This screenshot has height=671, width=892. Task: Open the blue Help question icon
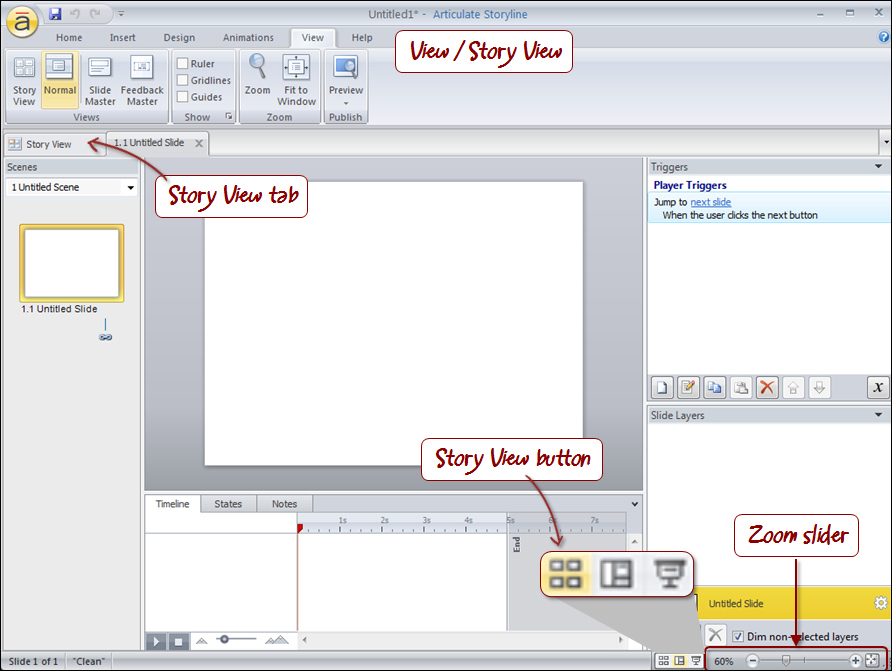pyautogui.click(x=883, y=37)
